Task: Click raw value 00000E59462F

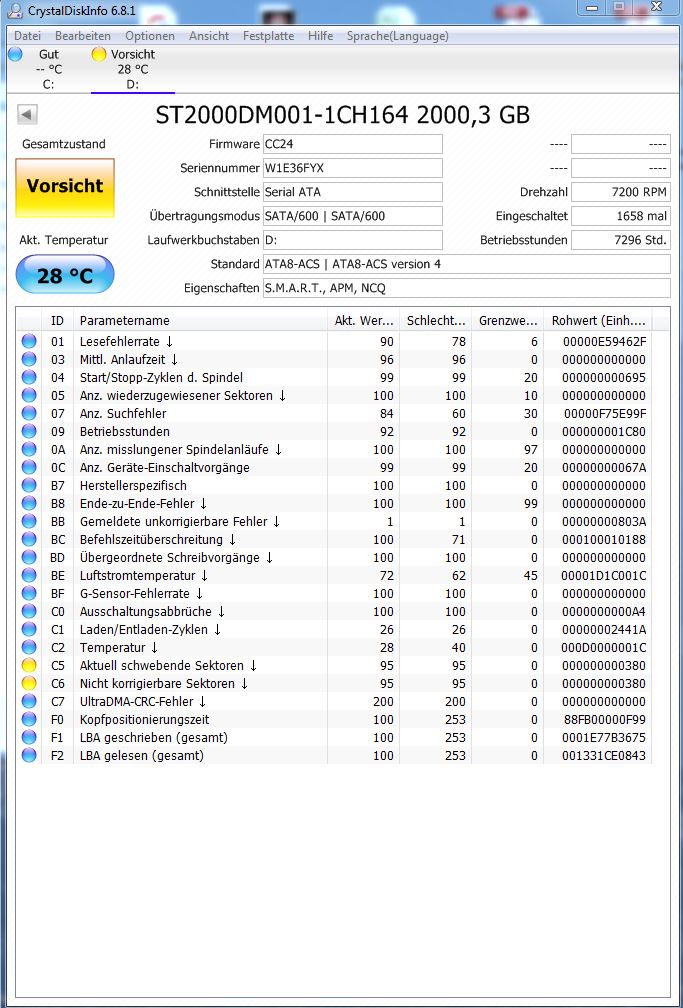Action: tap(604, 341)
